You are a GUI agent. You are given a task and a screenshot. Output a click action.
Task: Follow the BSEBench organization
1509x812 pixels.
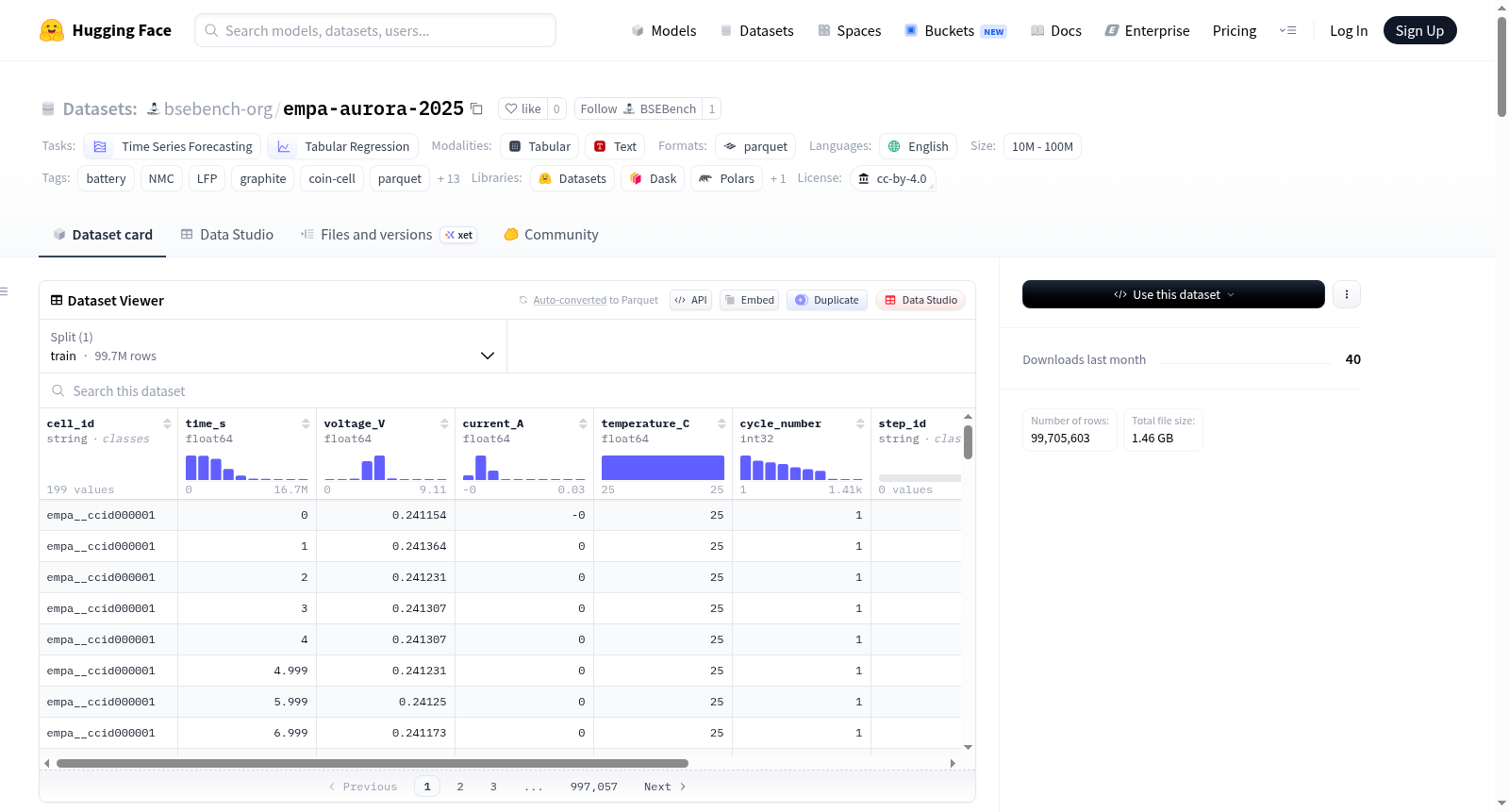(x=638, y=108)
